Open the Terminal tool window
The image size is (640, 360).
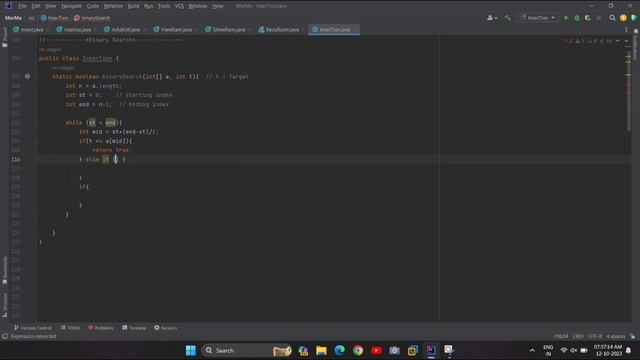tap(134, 328)
